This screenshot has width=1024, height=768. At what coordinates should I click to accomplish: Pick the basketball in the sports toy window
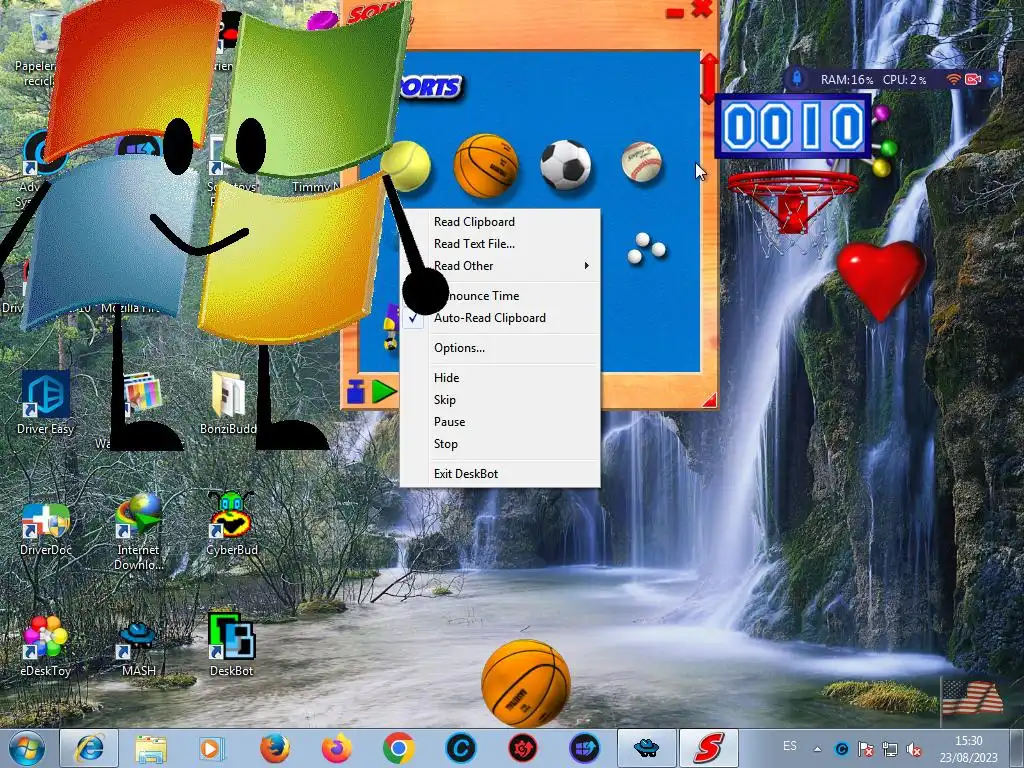(486, 166)
